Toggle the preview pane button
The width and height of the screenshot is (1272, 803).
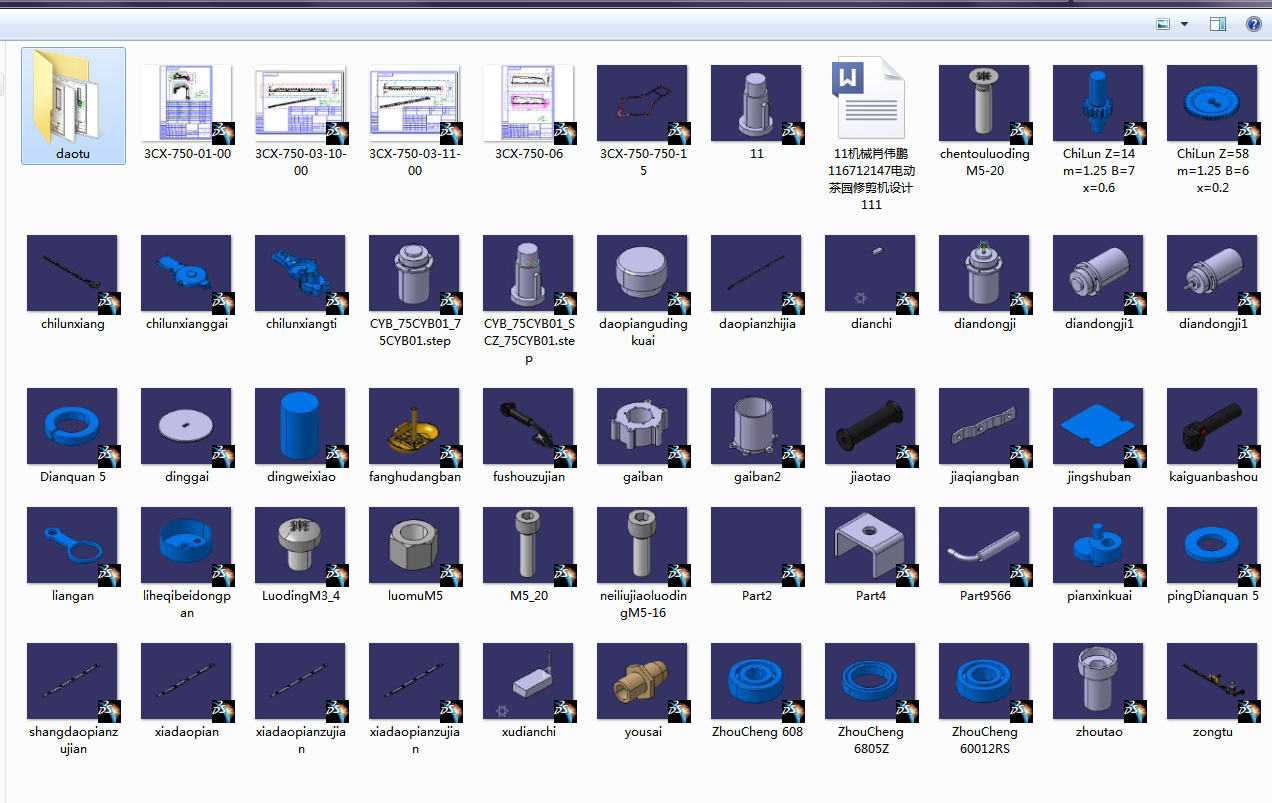click(x=1218, y=24)
